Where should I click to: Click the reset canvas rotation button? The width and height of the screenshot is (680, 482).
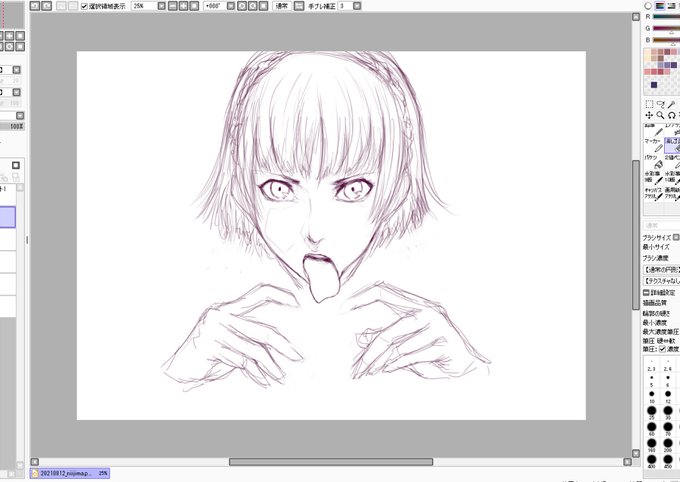pyautogui.click(x=263, y=6)
